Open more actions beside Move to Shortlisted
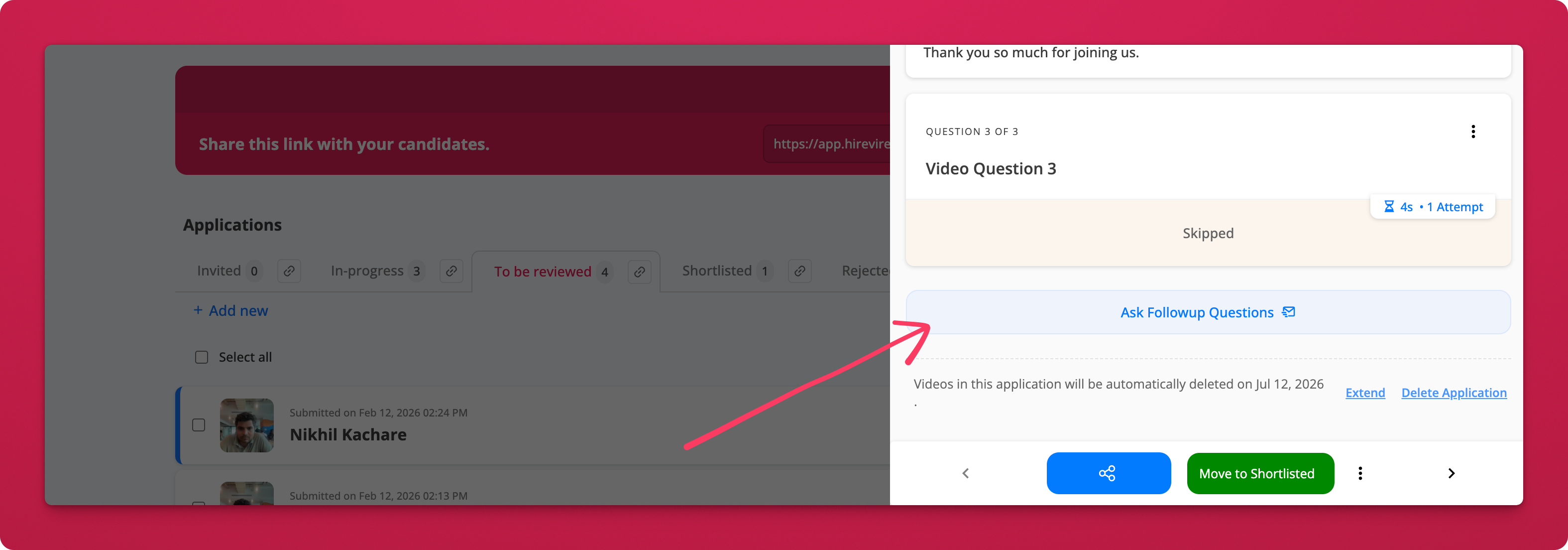Screen dimensions: 1568x550 click(1360, 473)
